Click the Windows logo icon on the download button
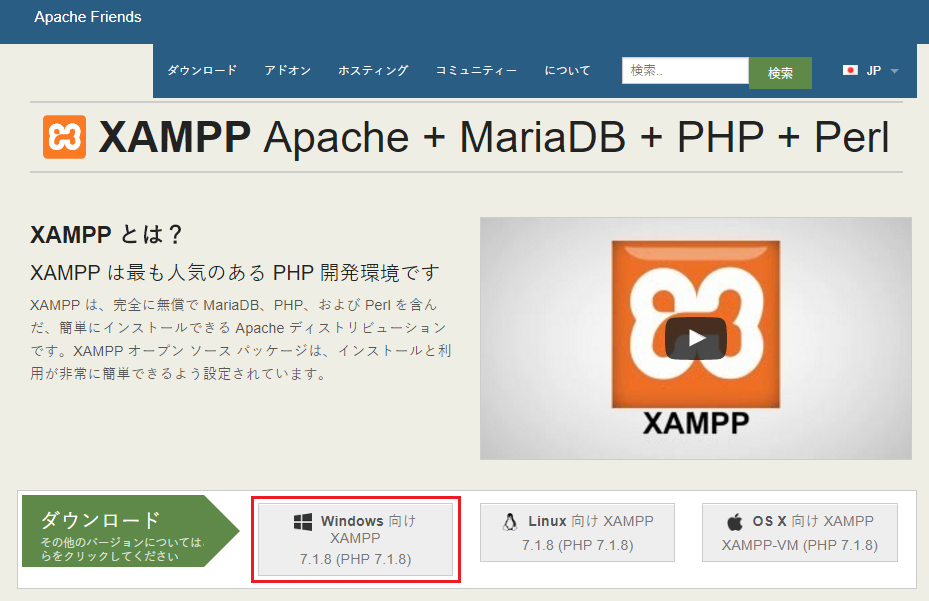The width and height of the screenshot is (929, 601). [303, 522]
